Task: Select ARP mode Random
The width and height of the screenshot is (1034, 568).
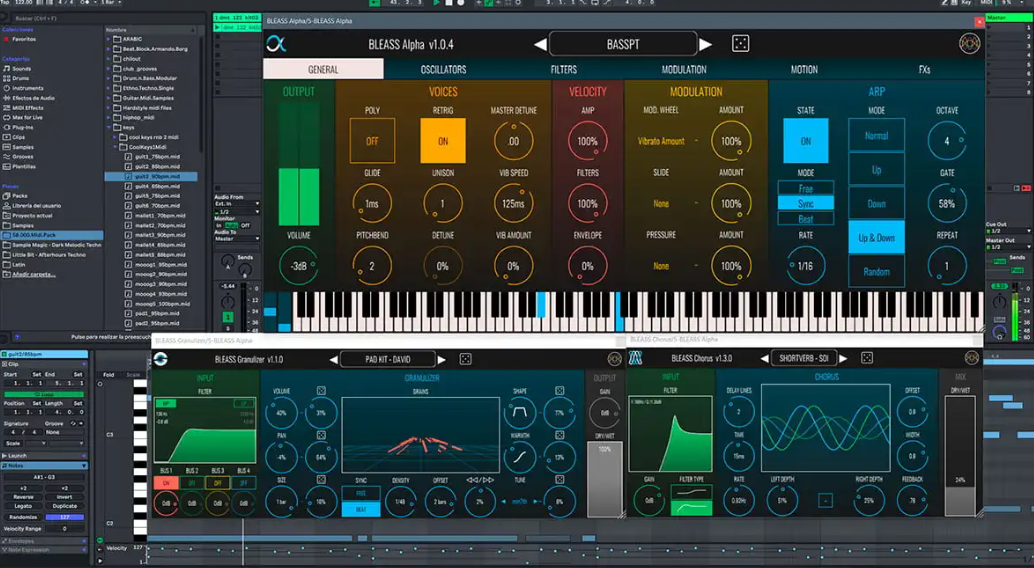Action: pyautogui.click(x=876, y=271)
